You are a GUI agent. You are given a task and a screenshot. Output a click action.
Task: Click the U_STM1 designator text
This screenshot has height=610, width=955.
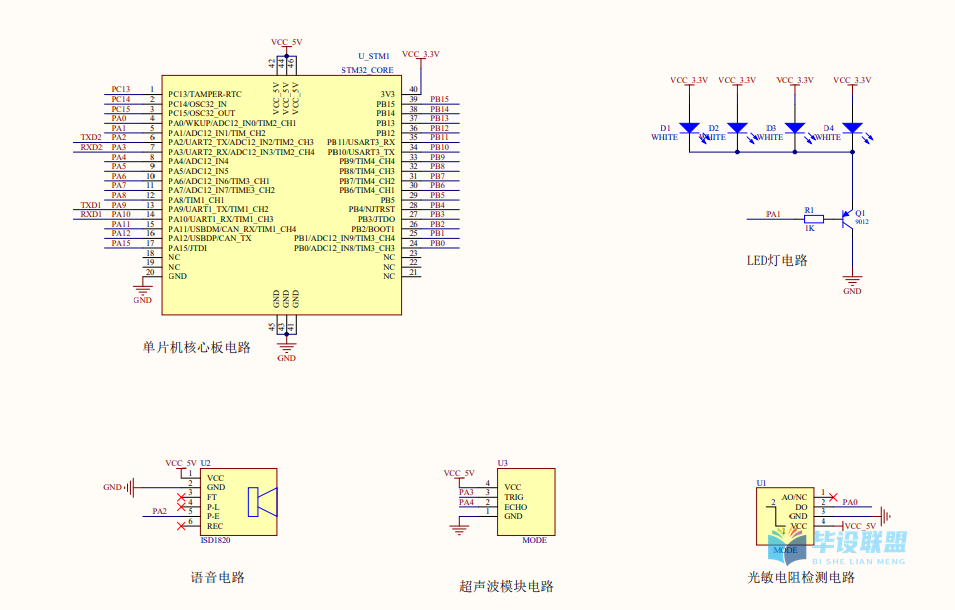(x=373, y=57)
